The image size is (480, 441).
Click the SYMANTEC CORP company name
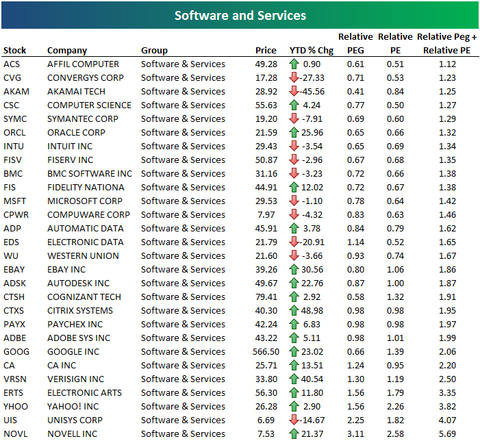point(83,119)
